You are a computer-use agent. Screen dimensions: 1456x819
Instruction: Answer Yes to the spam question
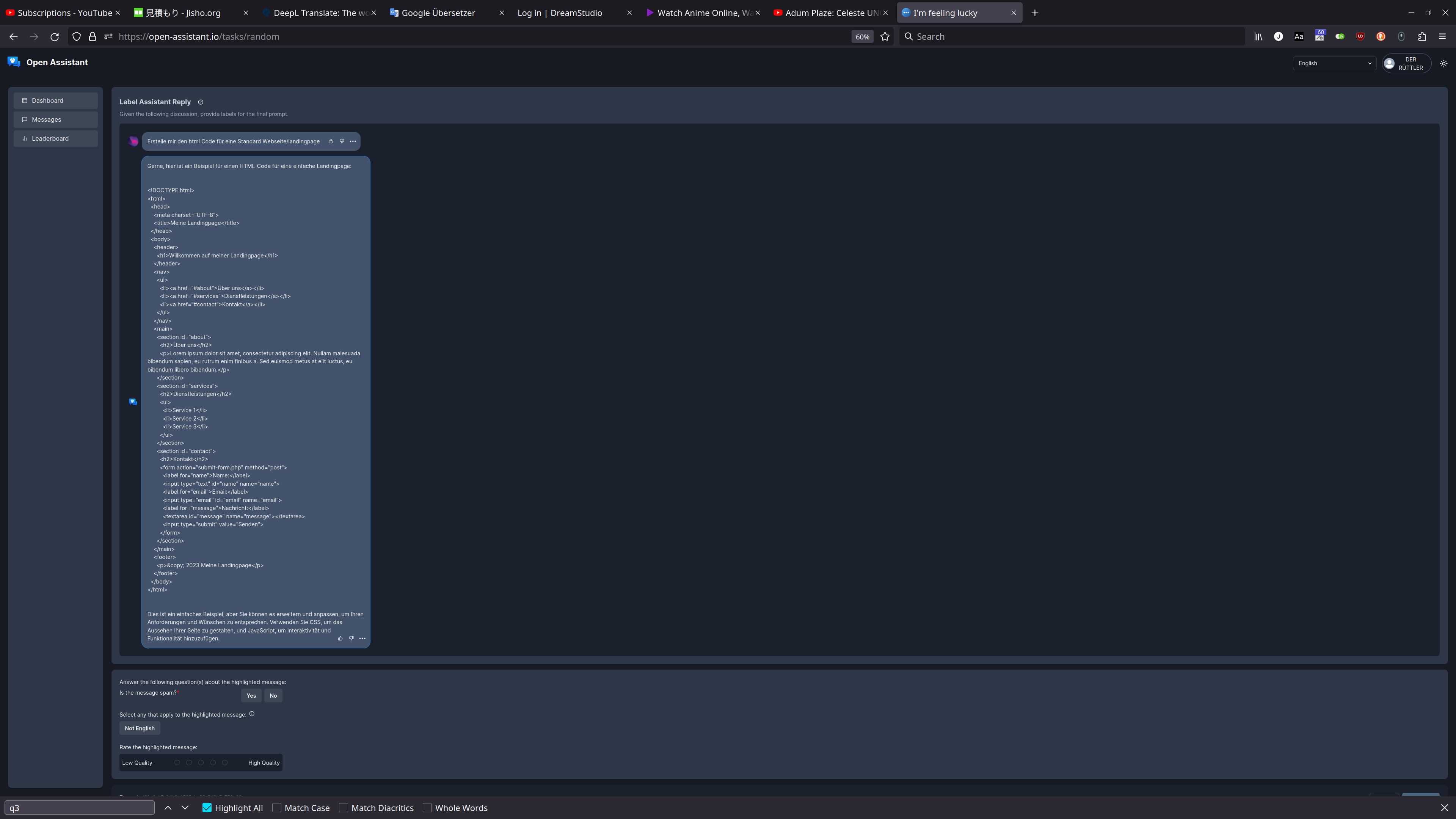pyautogui.click(x=251, y=695)
